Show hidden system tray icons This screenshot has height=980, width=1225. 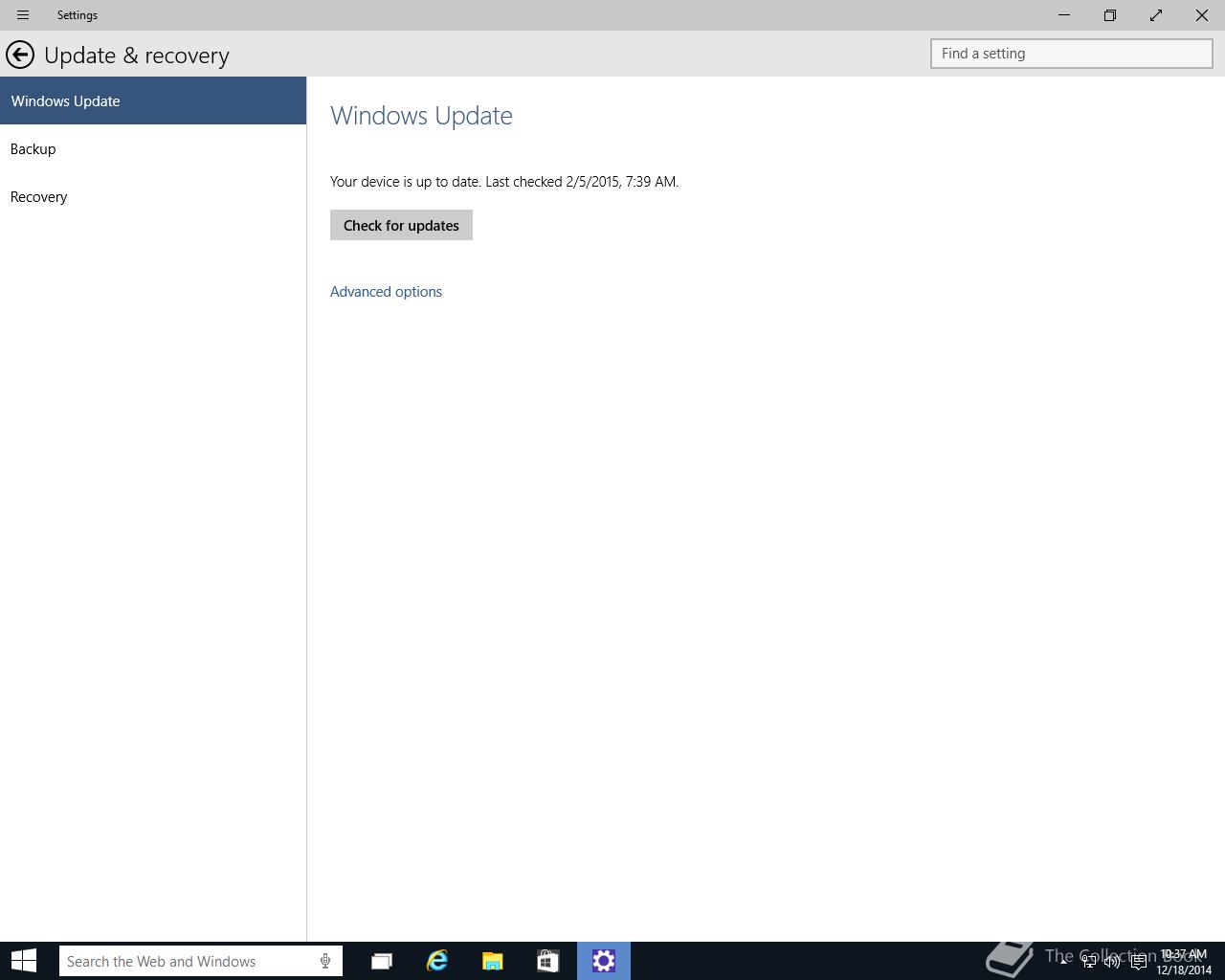click(1063, 961)
